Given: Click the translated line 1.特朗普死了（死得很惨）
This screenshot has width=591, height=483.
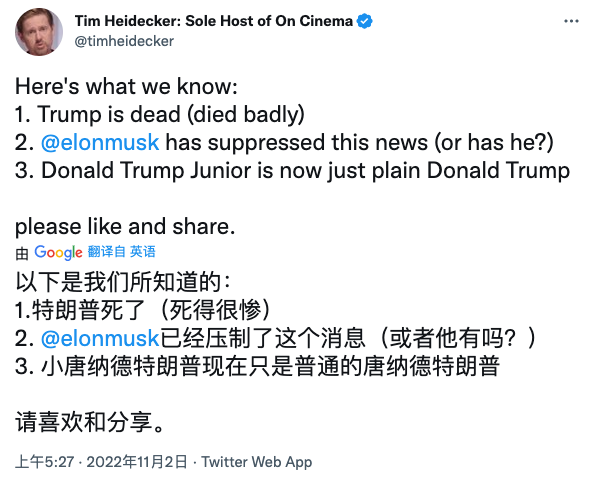Looking at the screenshot, I should pyautogui.click(x=143, y=310).
